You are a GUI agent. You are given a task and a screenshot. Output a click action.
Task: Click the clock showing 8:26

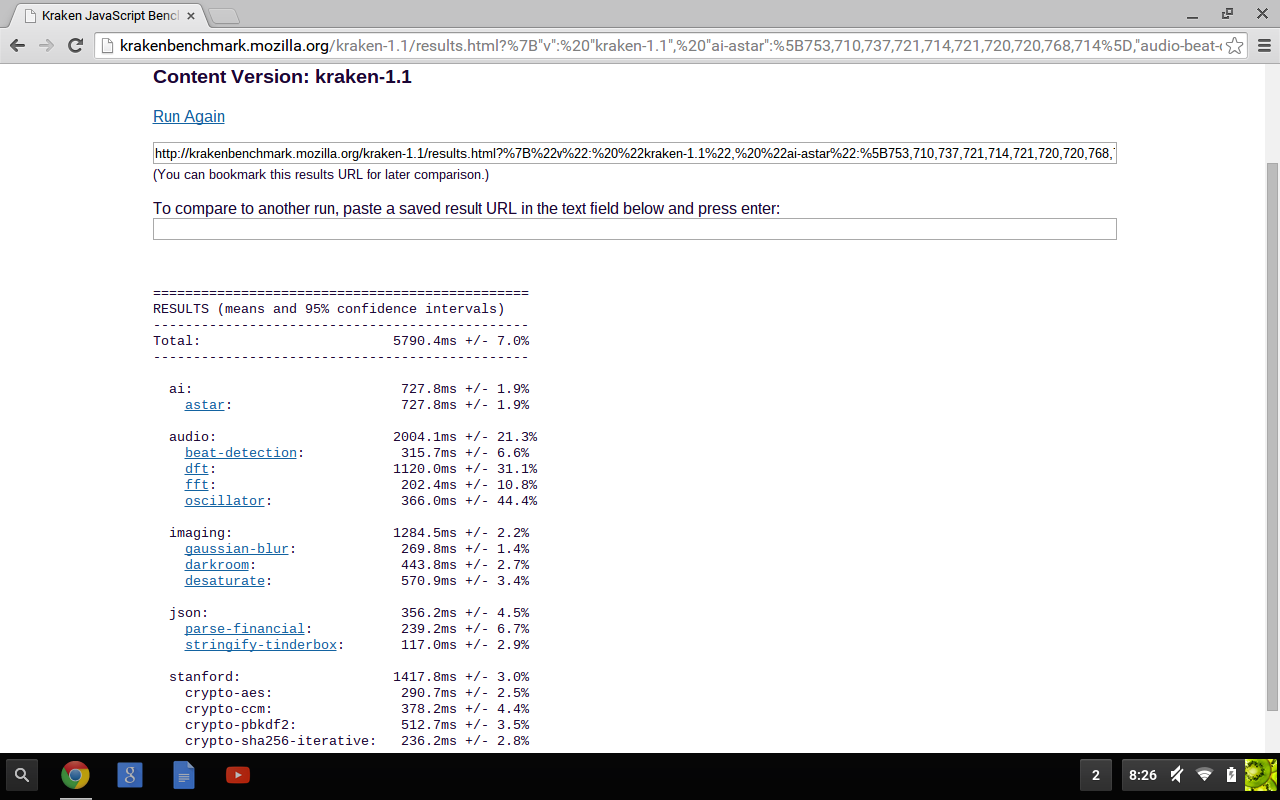coord(1142,775)
